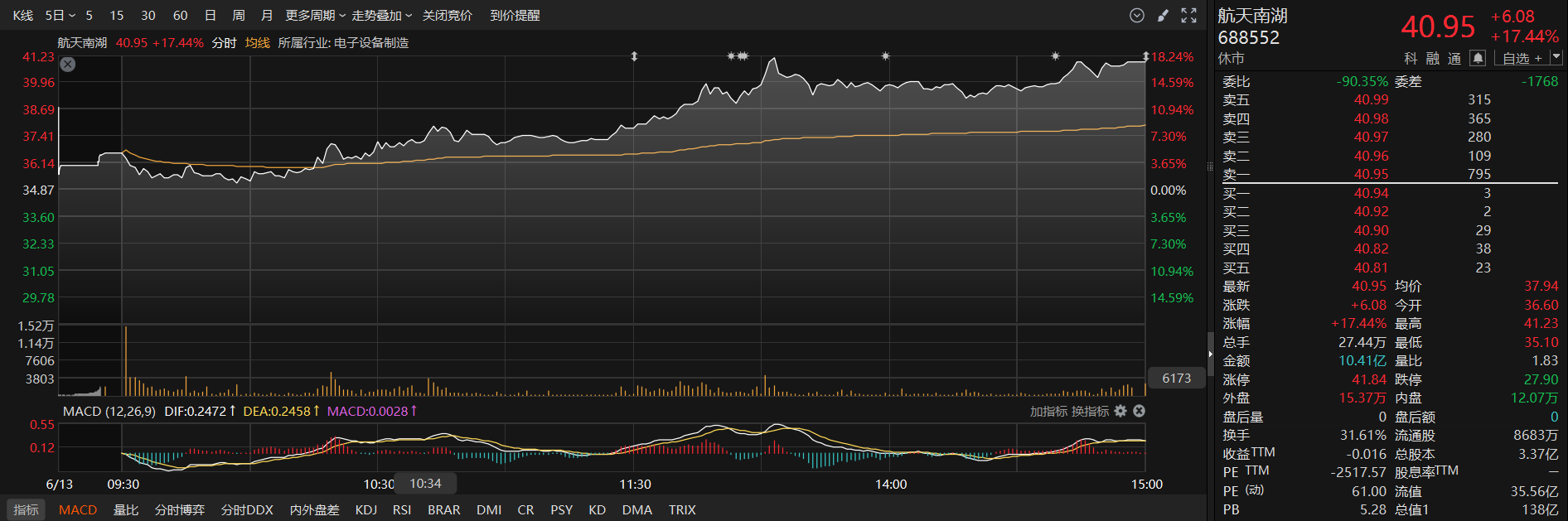Select BRAR indicator tab
This screenshot has height=521, width=1568.
(444, 510)
